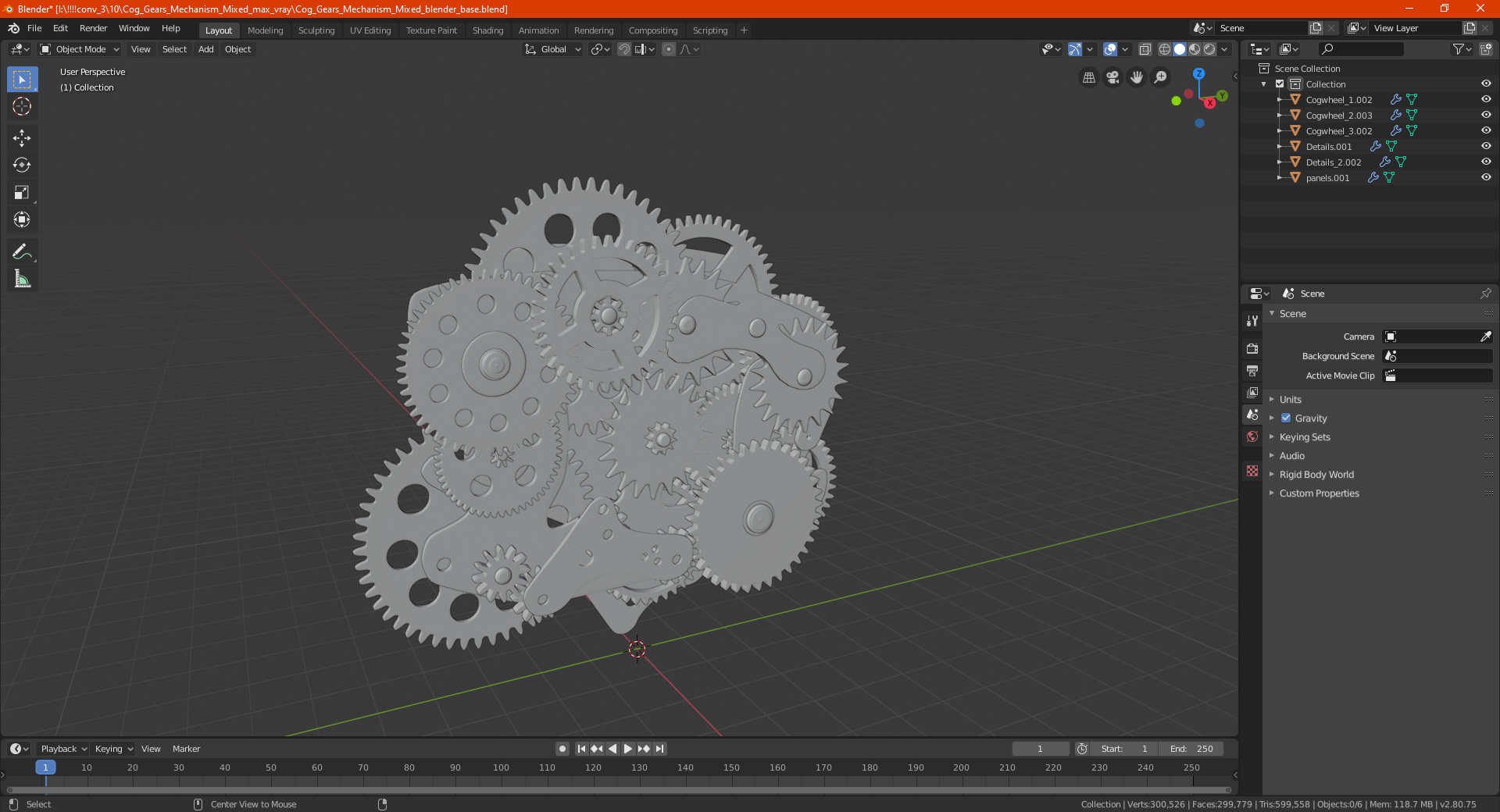Open View Layer properties tab

1252,392
